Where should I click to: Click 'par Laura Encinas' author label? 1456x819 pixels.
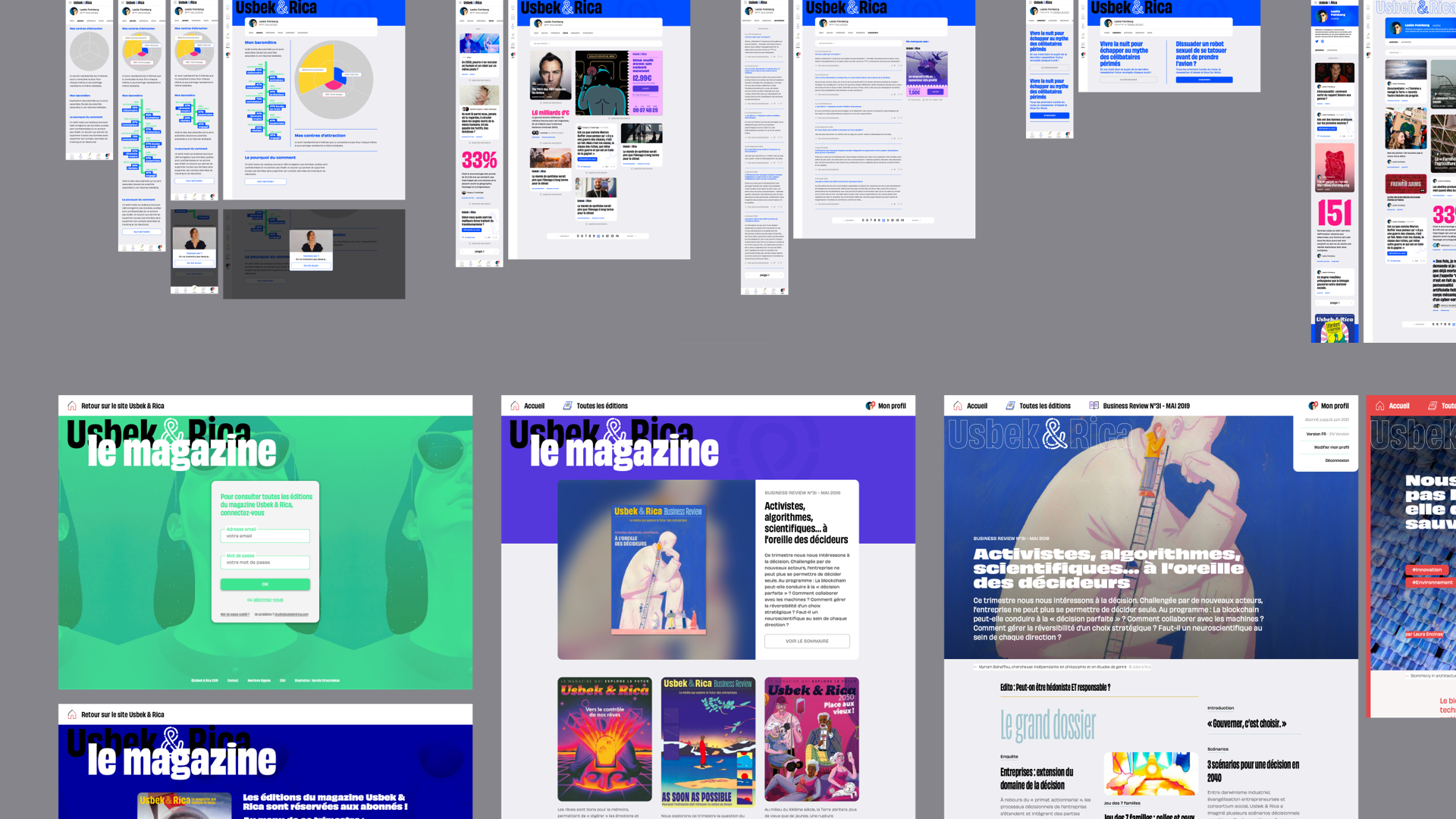(x=1424, y=634)
